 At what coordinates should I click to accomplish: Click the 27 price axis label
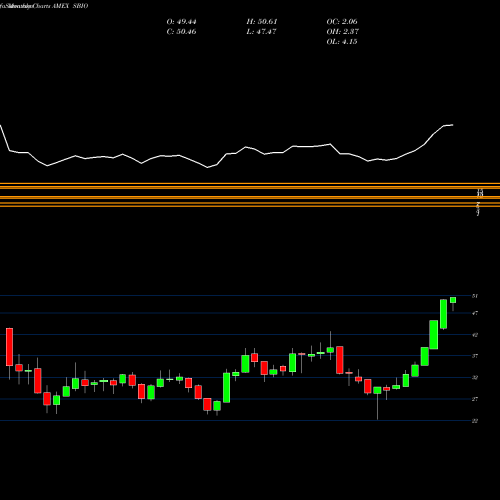click(x=475, y=399)
